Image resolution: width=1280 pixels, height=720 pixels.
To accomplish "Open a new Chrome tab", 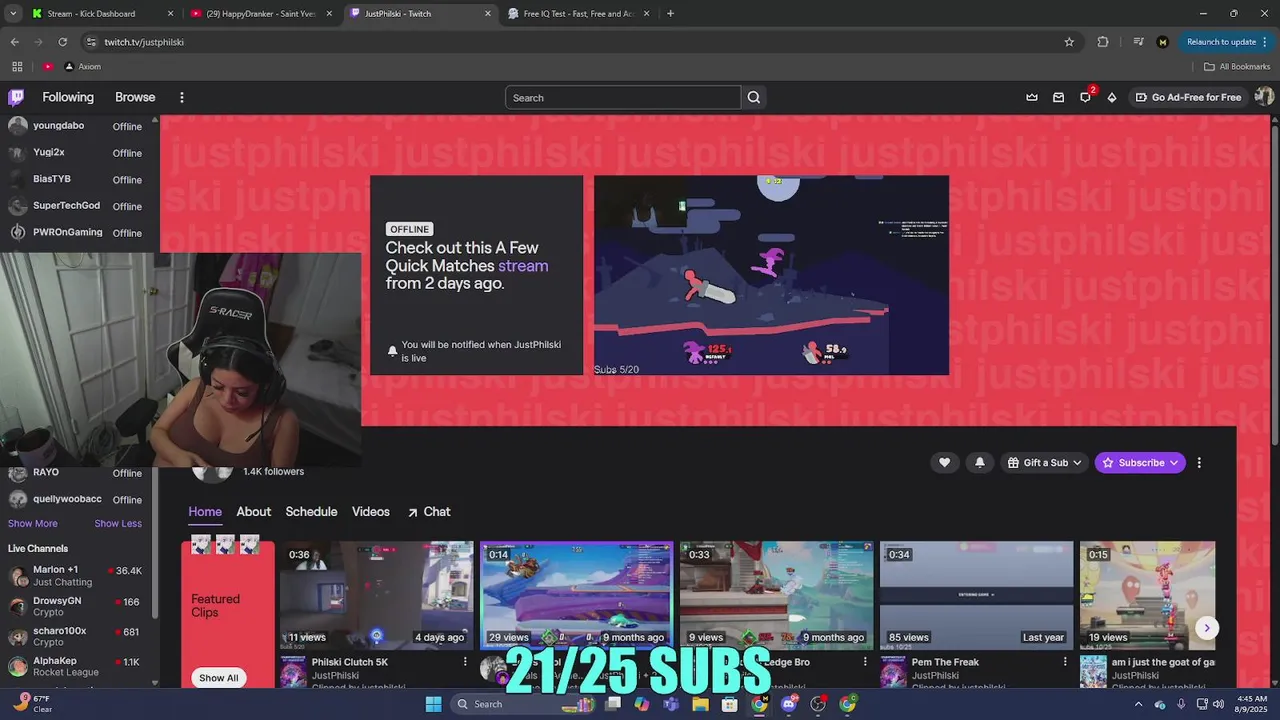I will point(670,13).
